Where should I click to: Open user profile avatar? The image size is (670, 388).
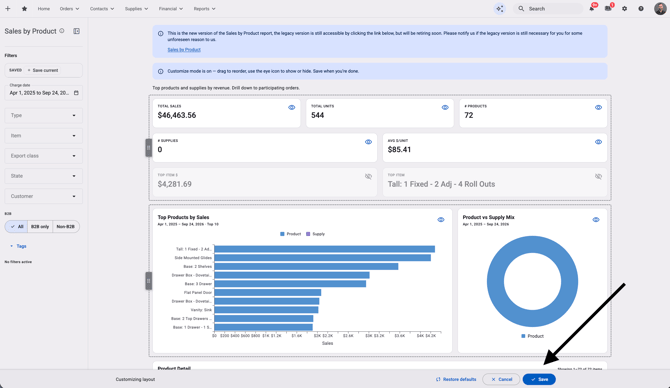(660, 9)
